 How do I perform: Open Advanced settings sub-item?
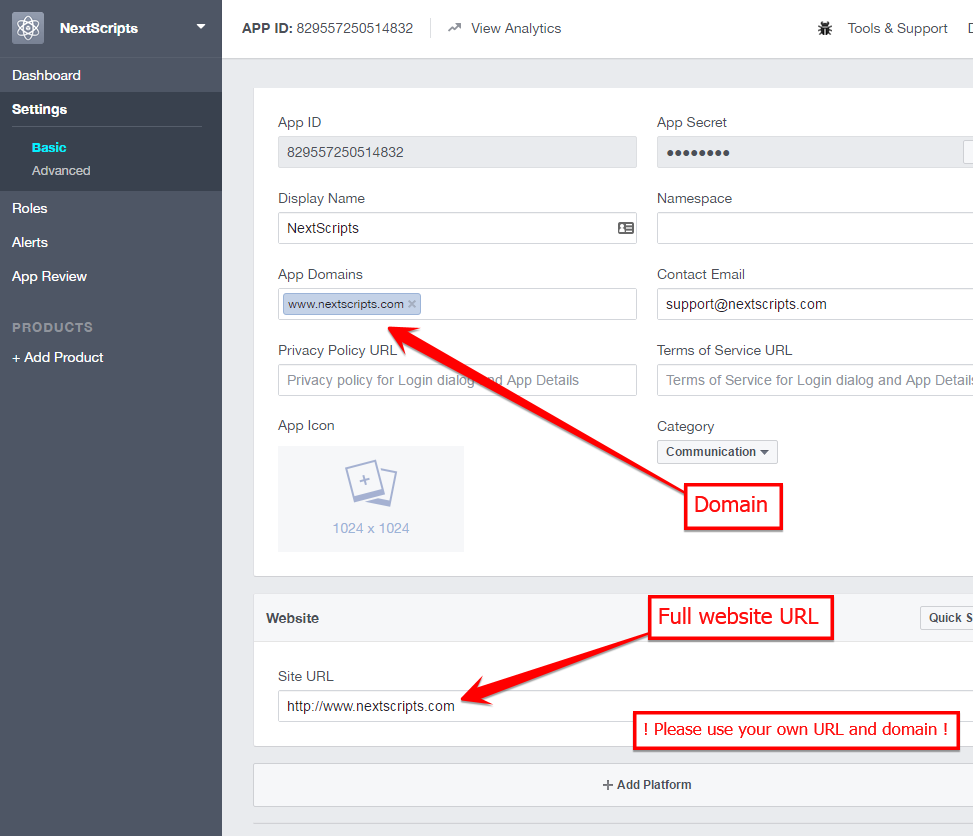[x=61, y=171]
